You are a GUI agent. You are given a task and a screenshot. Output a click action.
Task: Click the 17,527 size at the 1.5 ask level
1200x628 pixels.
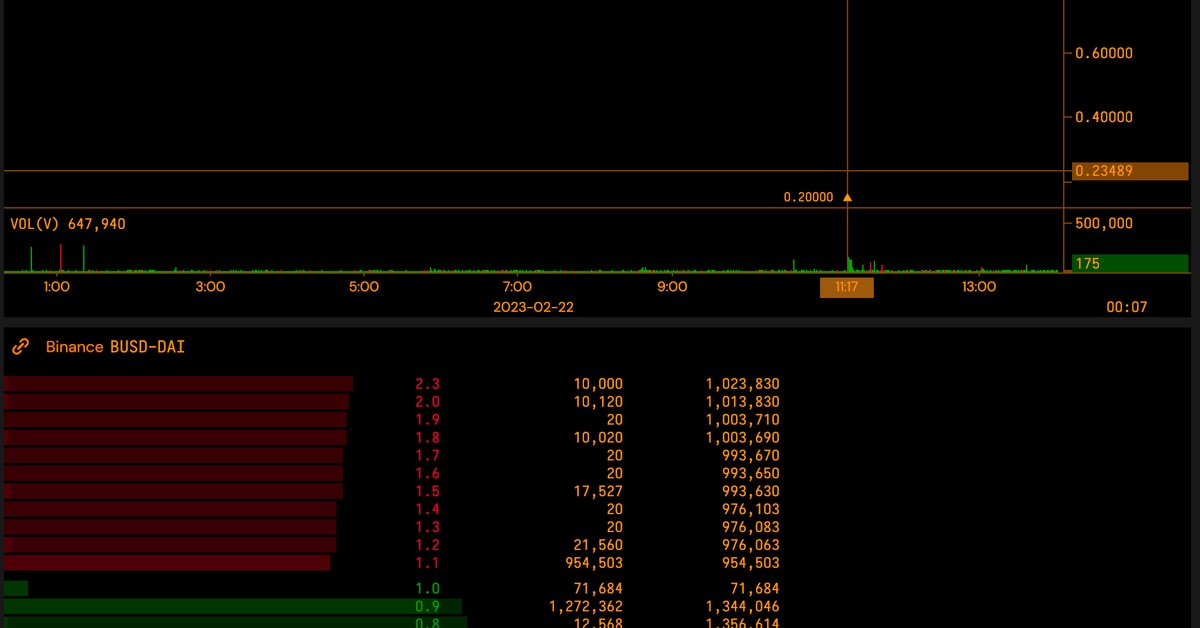tap(600, 492)
